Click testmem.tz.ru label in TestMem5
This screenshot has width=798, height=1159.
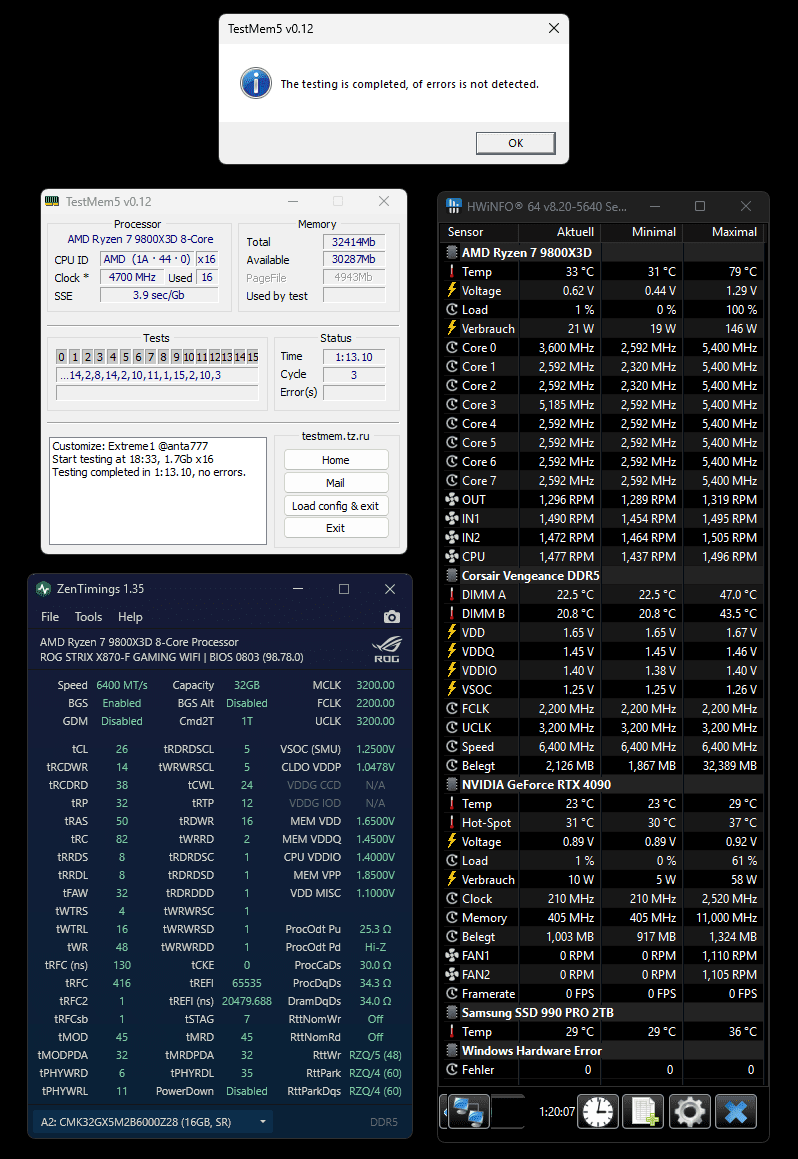(335, 436)
